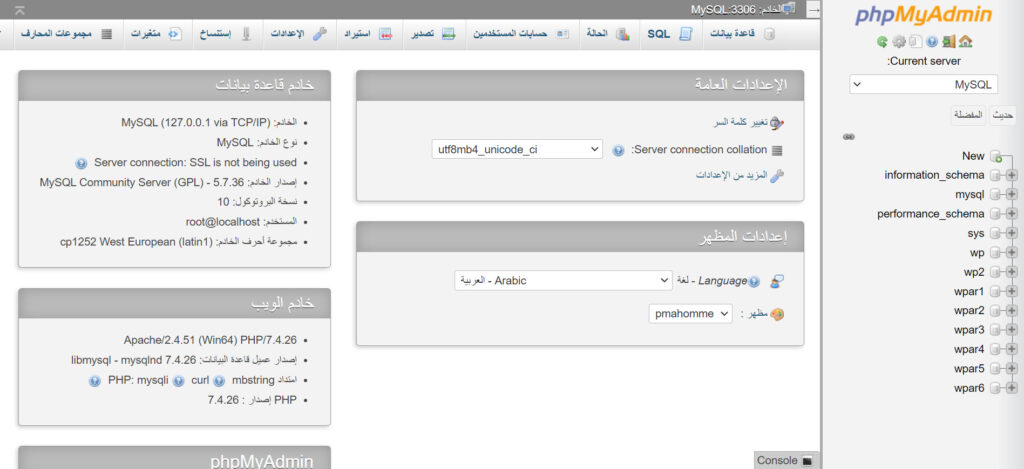Click the phpMyAdmin logo
The height and width of the screenshot is (469, 1024).
pyautogui.click(x=923, y=16)
